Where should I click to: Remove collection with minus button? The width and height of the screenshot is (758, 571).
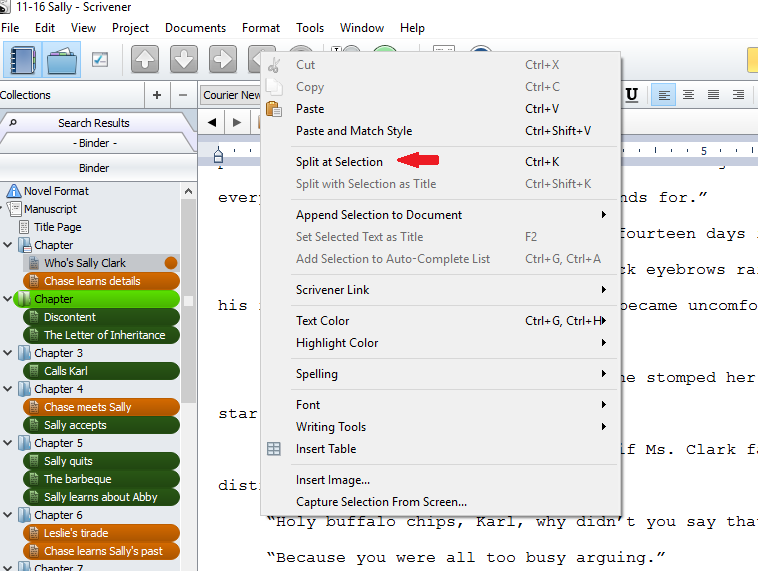[x=183, y=95]
